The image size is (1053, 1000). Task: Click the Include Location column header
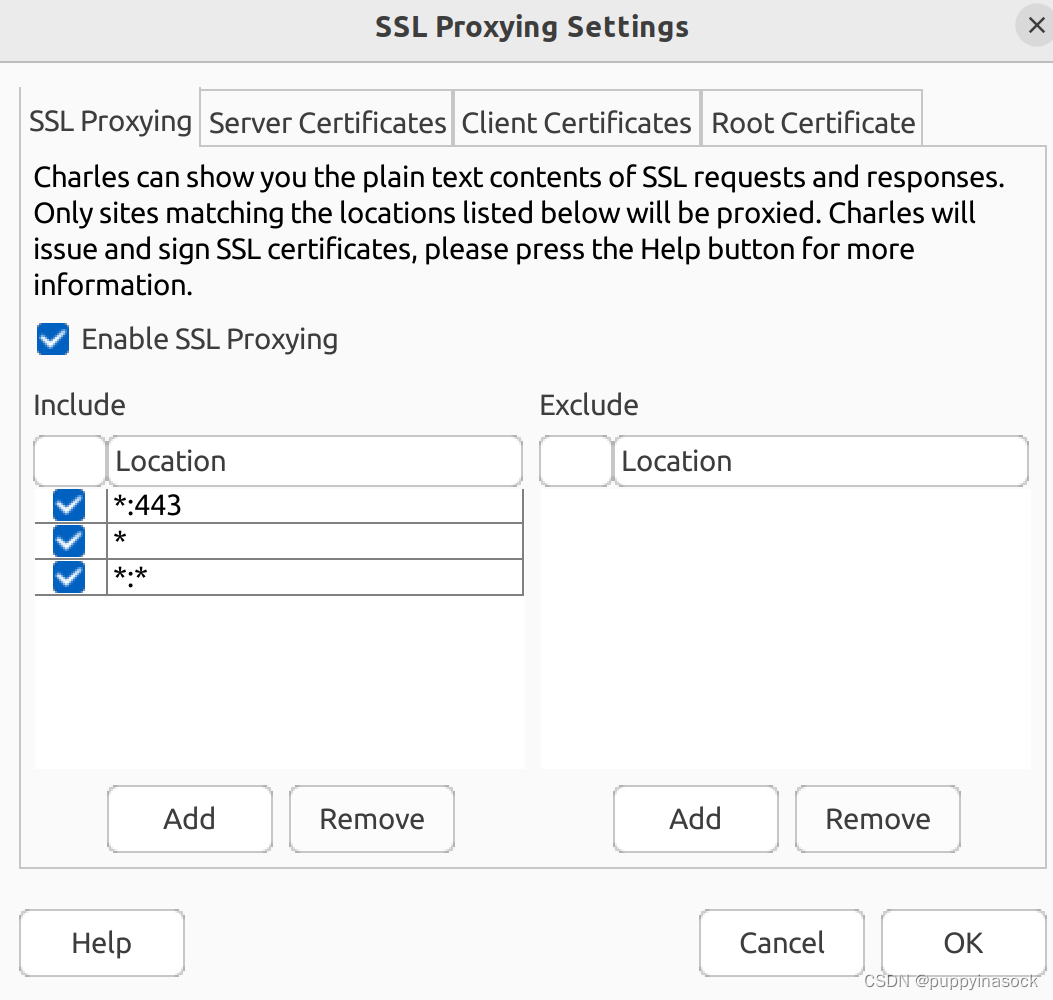point(314,461)
